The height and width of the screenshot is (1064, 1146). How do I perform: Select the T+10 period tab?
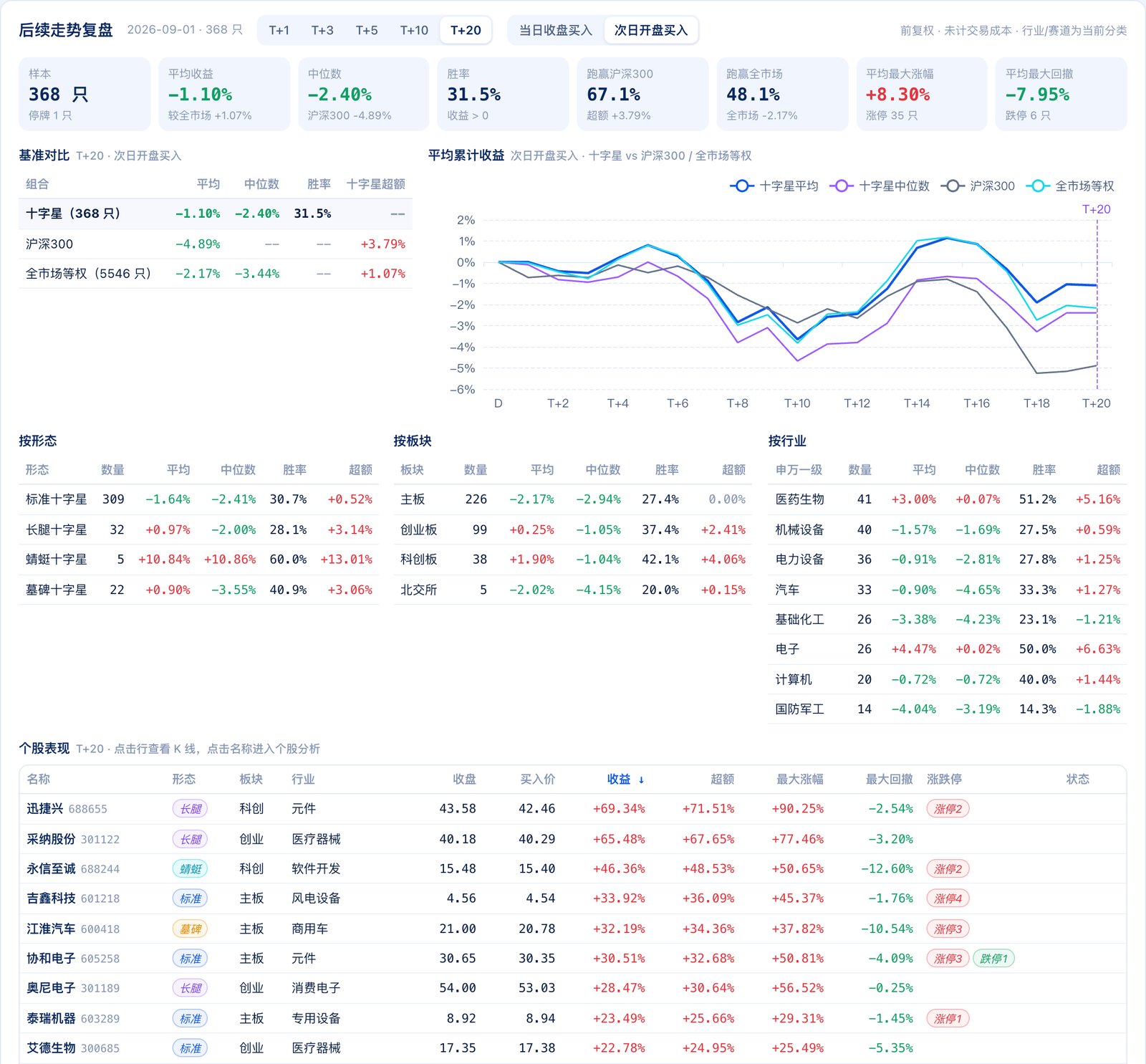414,30
